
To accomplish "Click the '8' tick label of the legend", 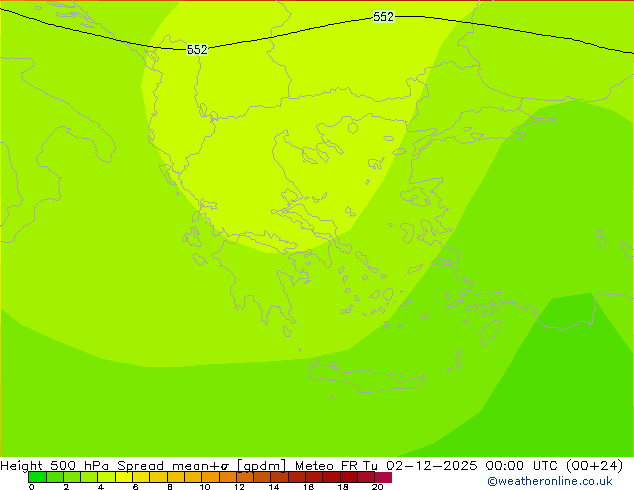I will tap(170, 486).
